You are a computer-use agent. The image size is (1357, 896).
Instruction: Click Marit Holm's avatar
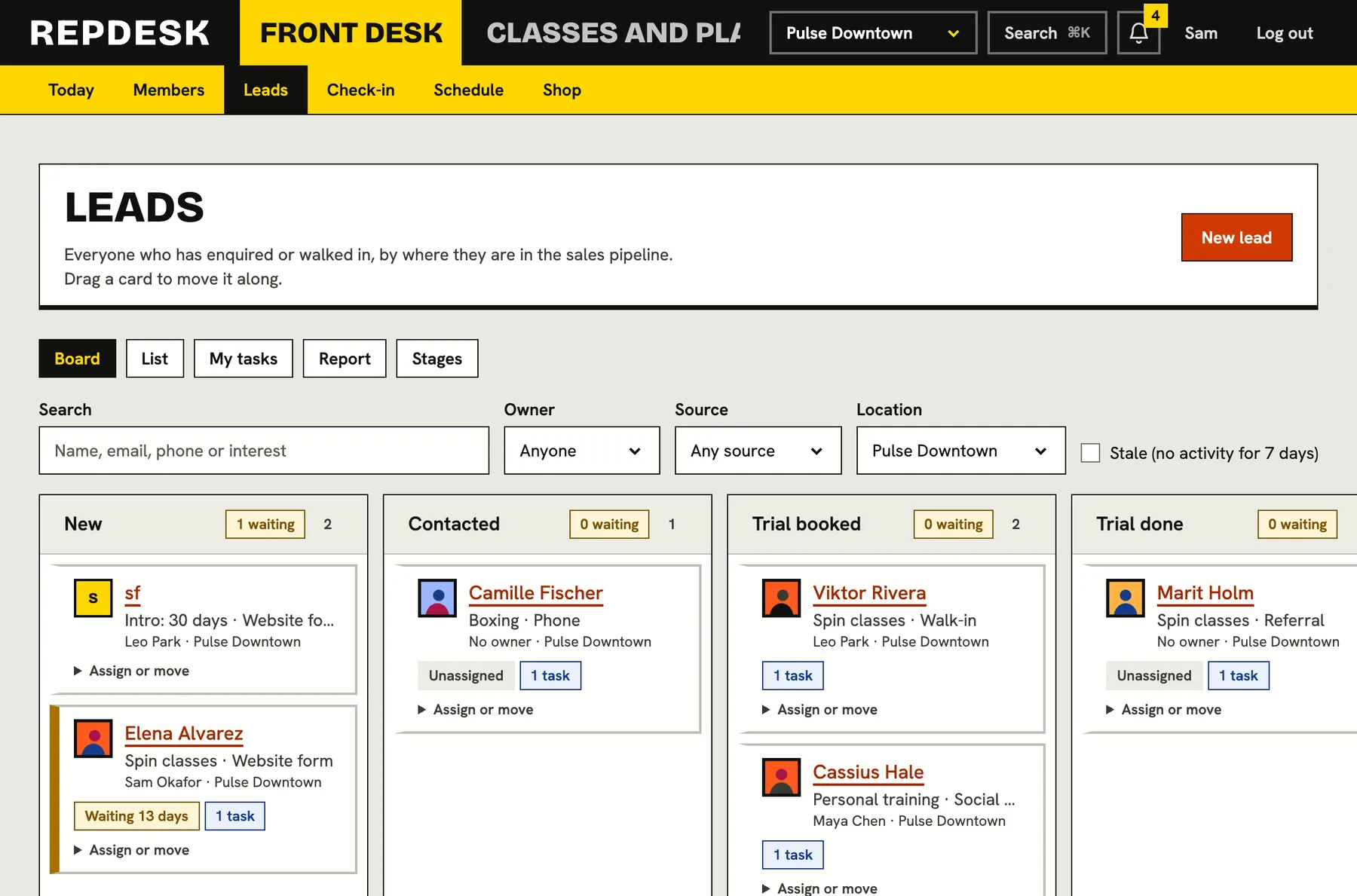click(x=1126, y=598)
